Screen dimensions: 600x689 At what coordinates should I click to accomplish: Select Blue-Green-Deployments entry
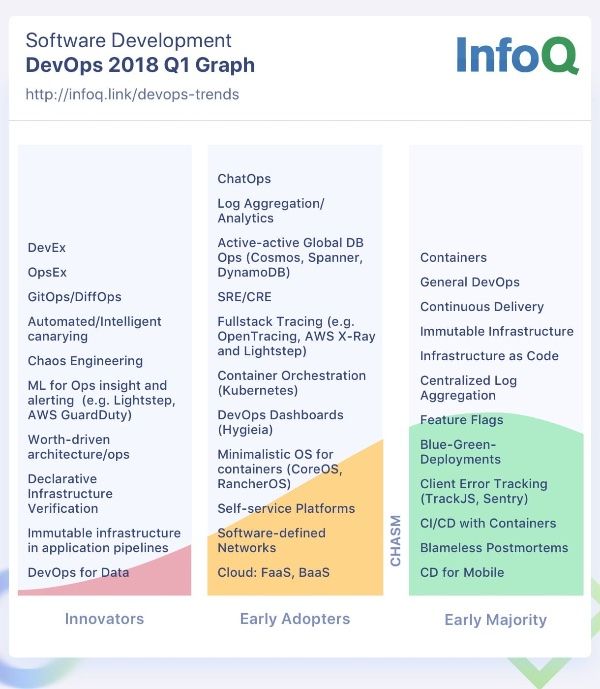pos(460,452)
